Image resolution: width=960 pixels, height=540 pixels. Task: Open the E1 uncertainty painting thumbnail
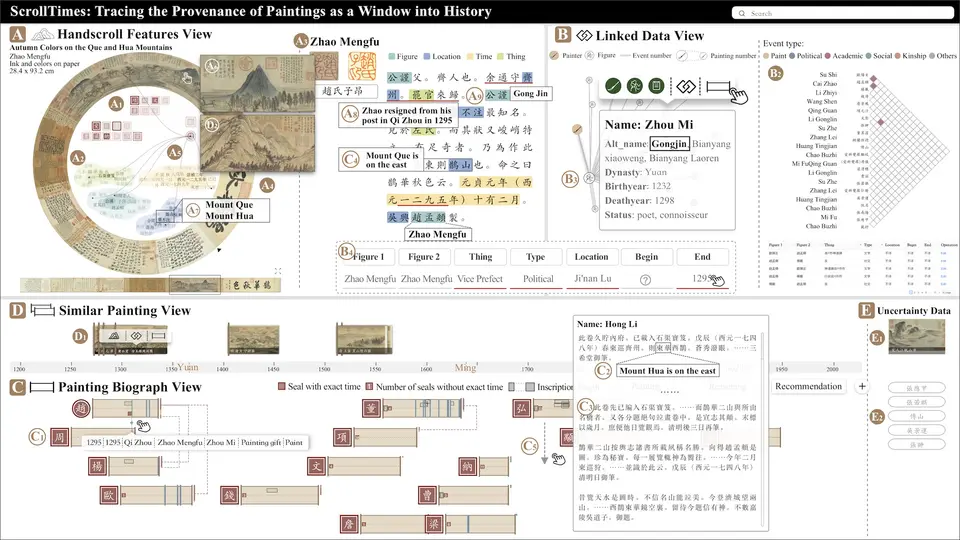pos(917,337)
